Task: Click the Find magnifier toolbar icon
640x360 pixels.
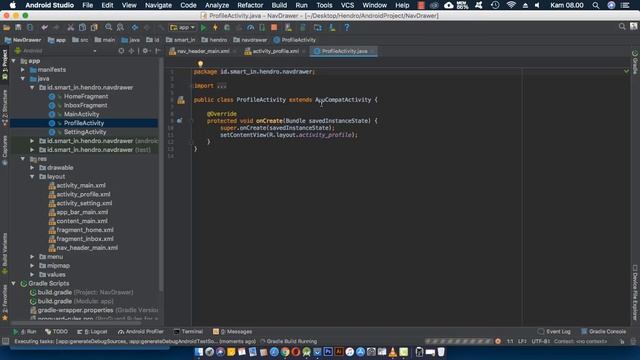Action: (x=109, y=27)
